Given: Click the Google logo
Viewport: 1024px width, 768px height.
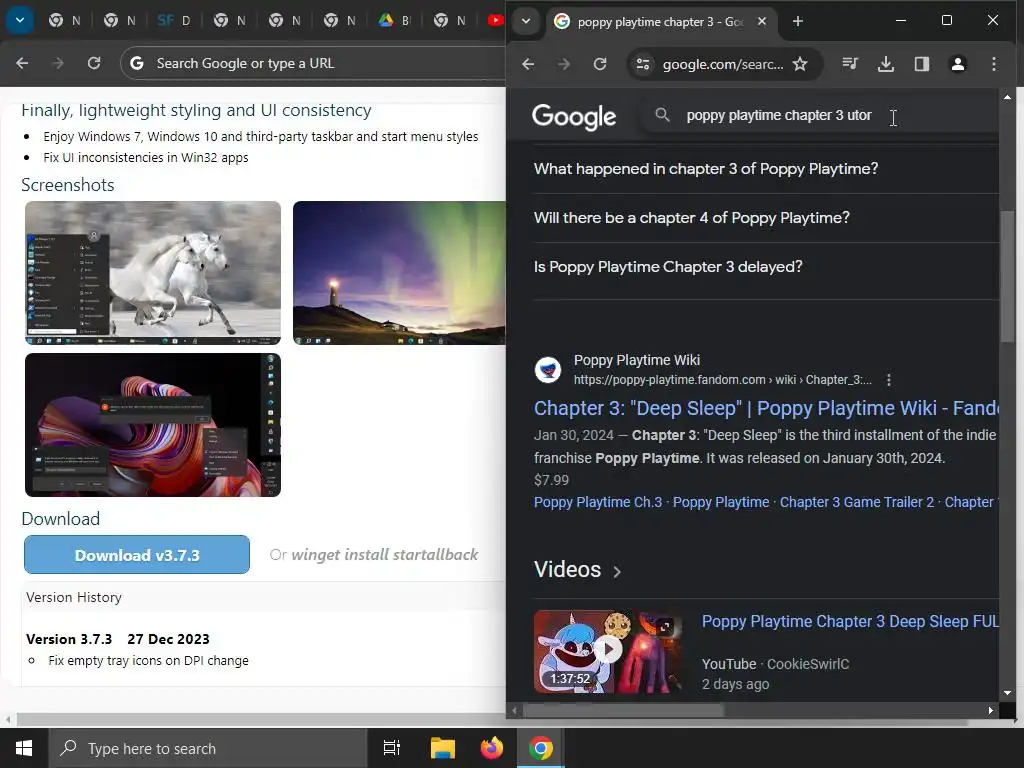Looking at the screenshot, I should [x=573, y=116].
